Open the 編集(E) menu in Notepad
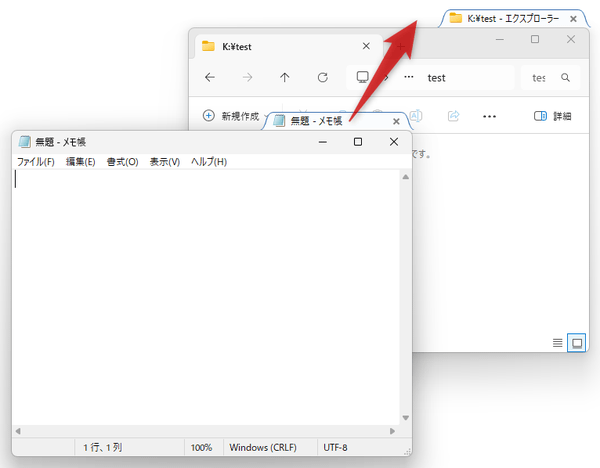The width and height of the screenshot is (600, 468). (81, 162)
